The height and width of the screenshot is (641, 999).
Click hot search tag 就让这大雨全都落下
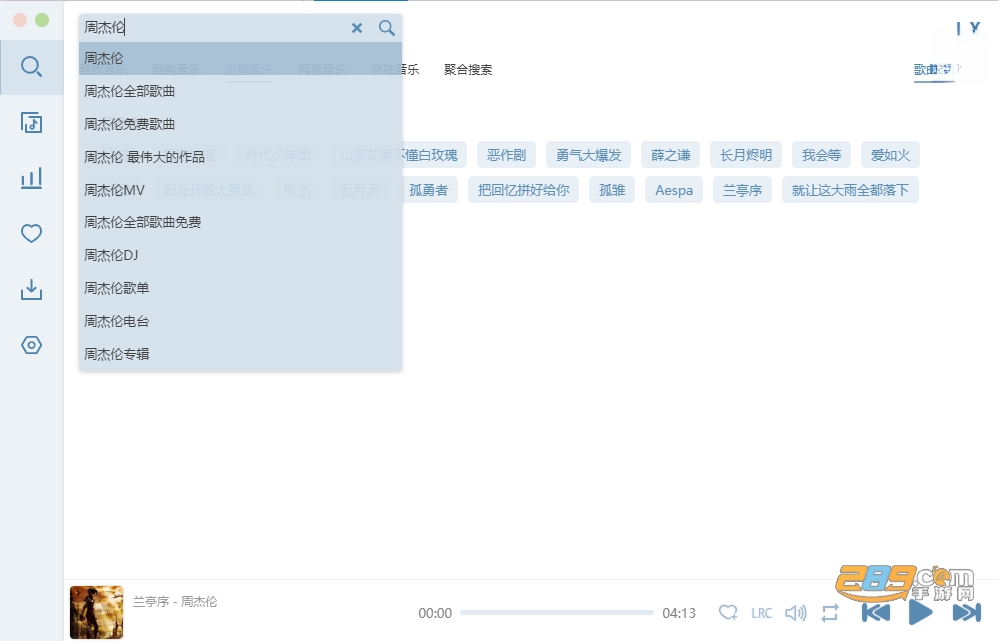[851, 190]
